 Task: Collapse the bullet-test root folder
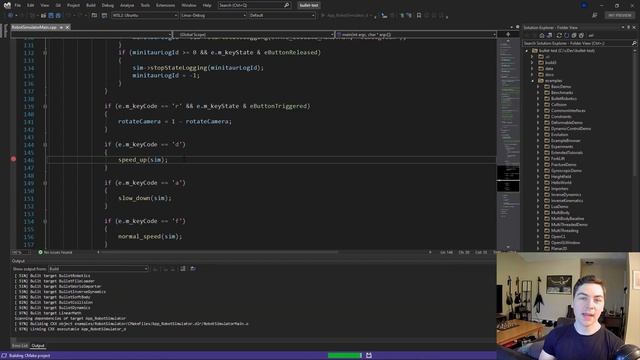pyautogui.click(x=527, y=51)
